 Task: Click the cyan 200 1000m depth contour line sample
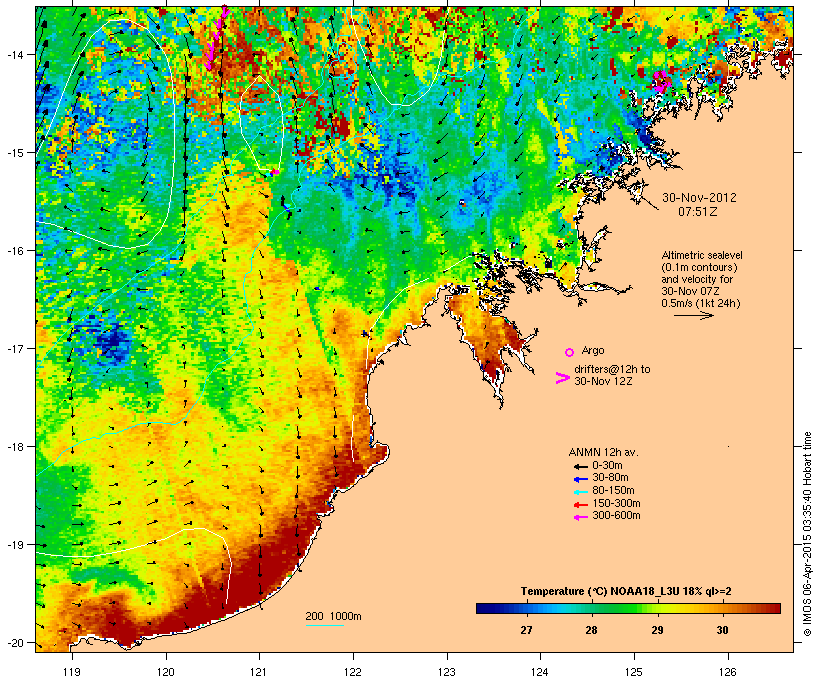pyautogui.click(x=324, y=625)
